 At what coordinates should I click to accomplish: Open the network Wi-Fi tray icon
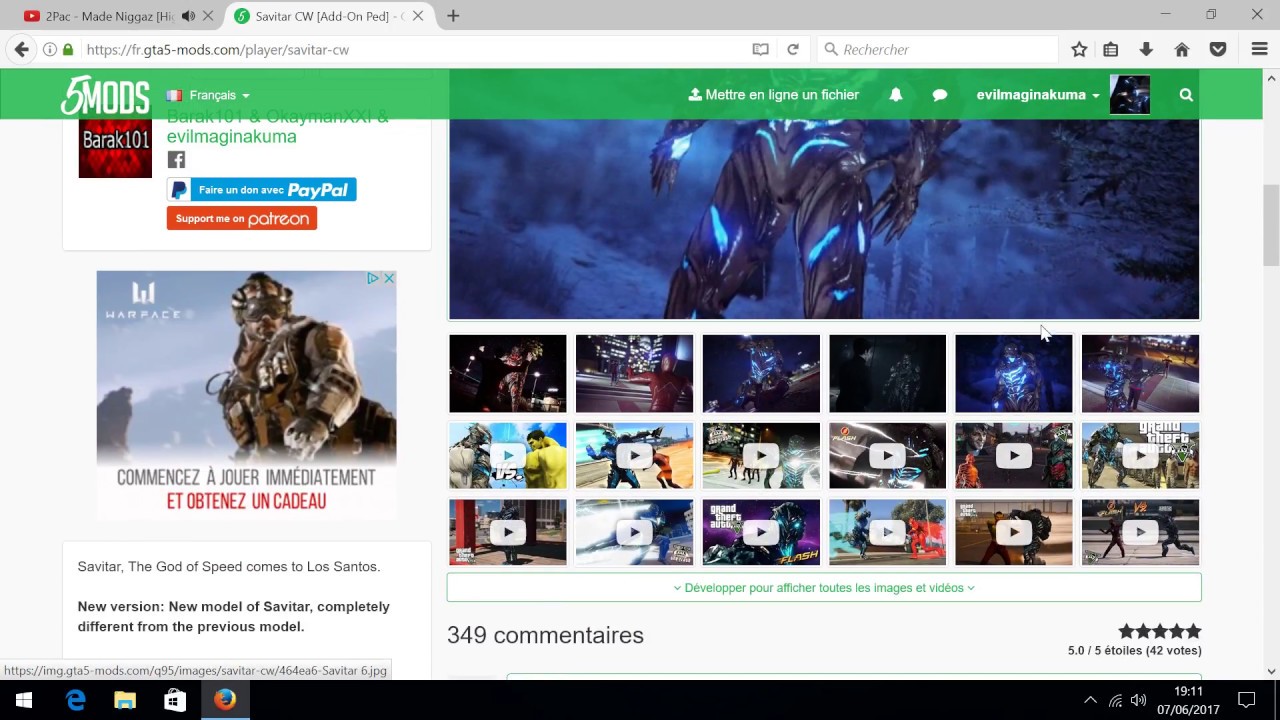tap(1115, 700)
